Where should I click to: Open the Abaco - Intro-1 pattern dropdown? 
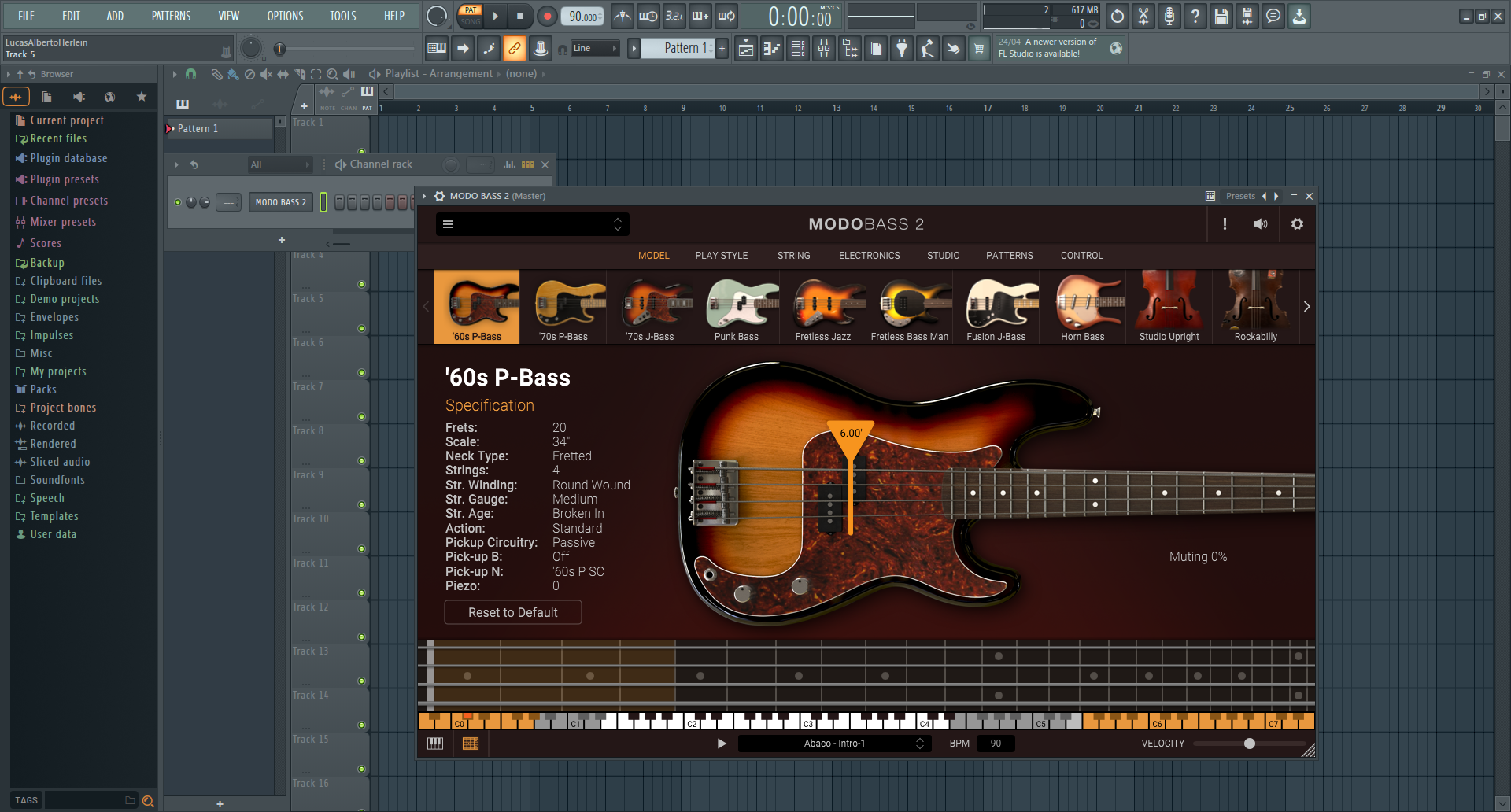[x=834, y=744]
